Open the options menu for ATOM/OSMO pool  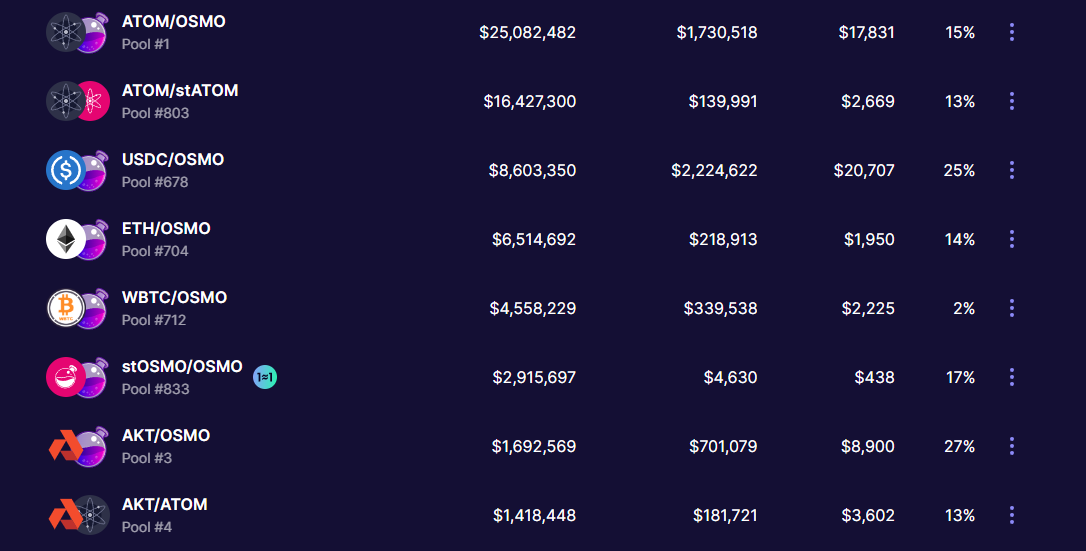[x=1012, y=32]
